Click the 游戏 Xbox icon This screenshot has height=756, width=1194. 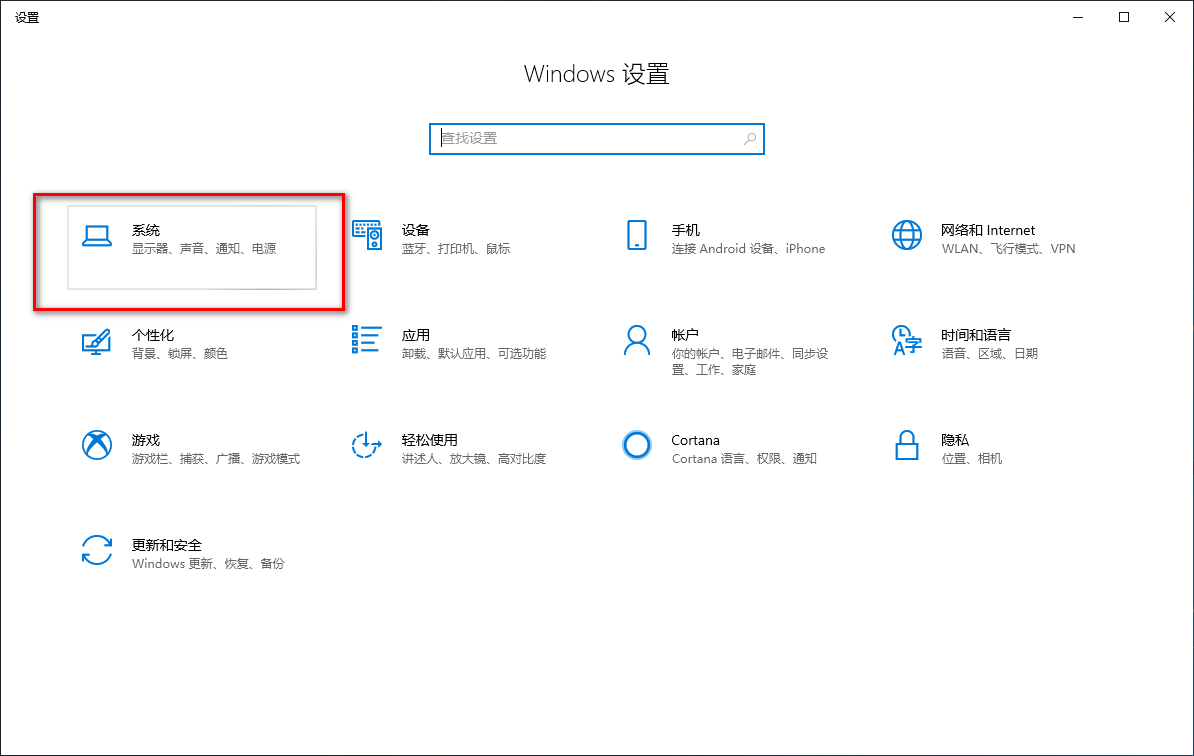(97, 445)
